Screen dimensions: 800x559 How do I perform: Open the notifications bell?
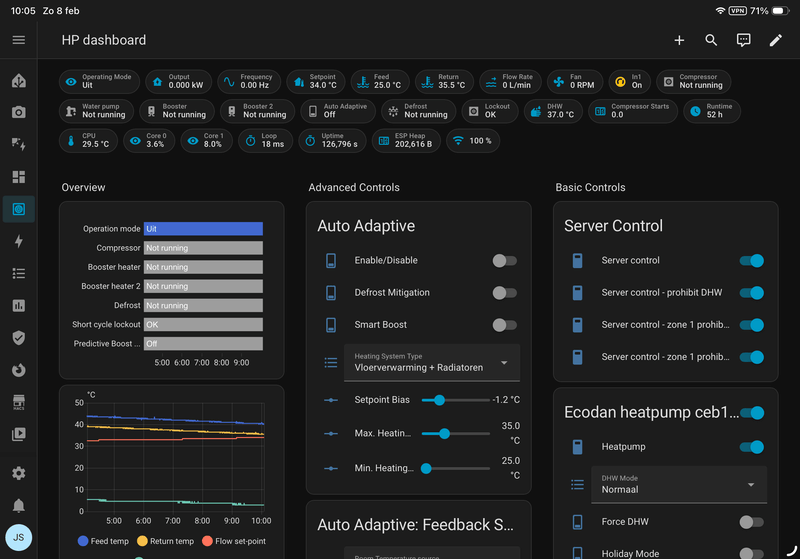pos(18,505)
